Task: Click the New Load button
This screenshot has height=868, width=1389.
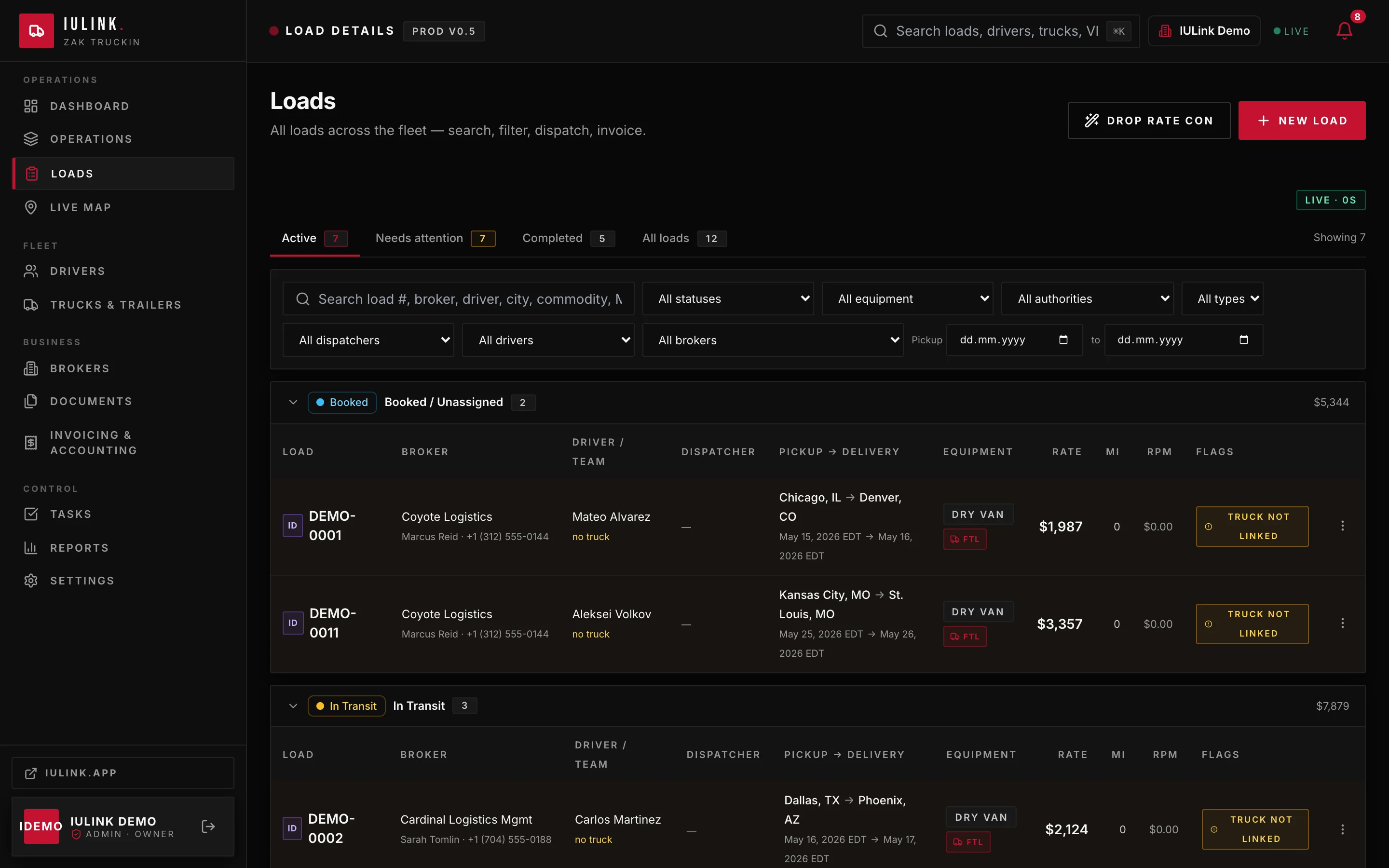Action: click(x=1302, y=121)
